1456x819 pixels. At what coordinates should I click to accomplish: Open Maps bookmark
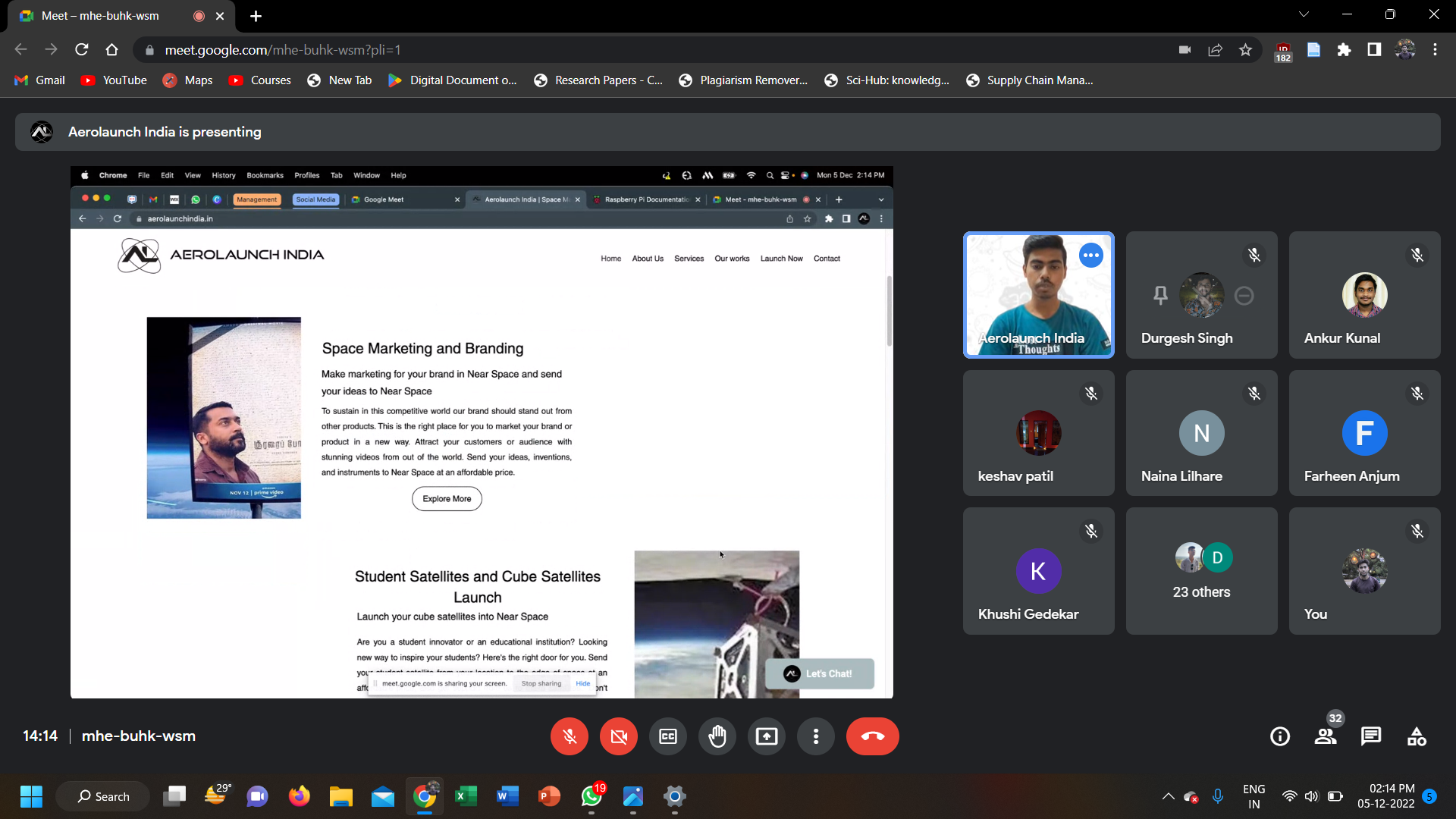[187, 80]
